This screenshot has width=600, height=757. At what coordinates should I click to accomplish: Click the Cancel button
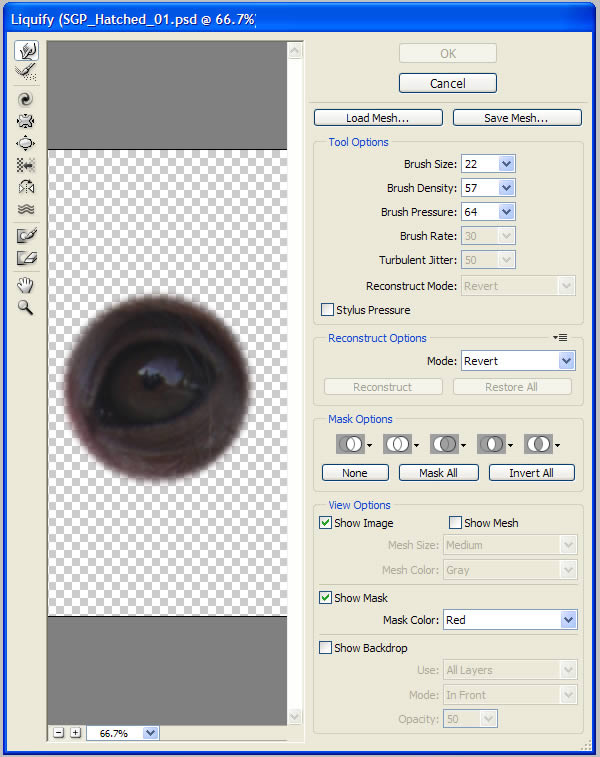point(447,83)
